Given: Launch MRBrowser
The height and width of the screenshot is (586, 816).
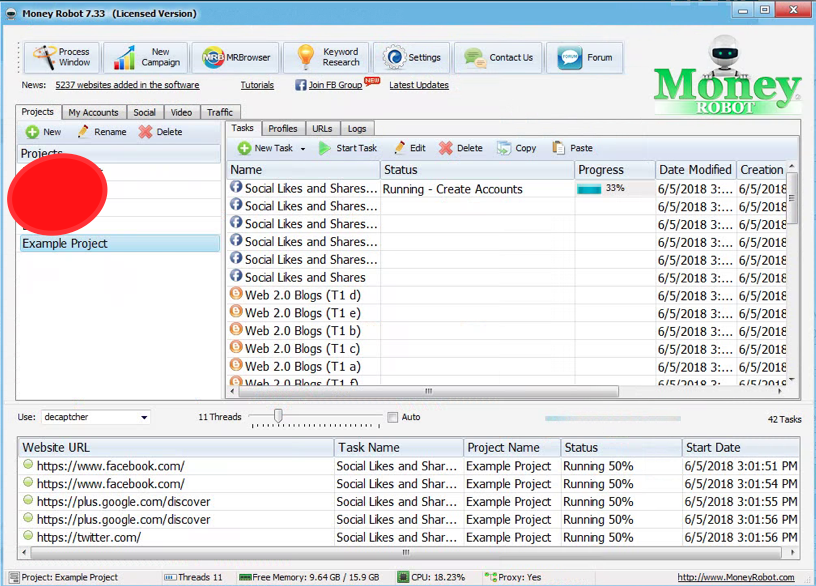Looking at the screenshot, I should [x=236, y=57].
